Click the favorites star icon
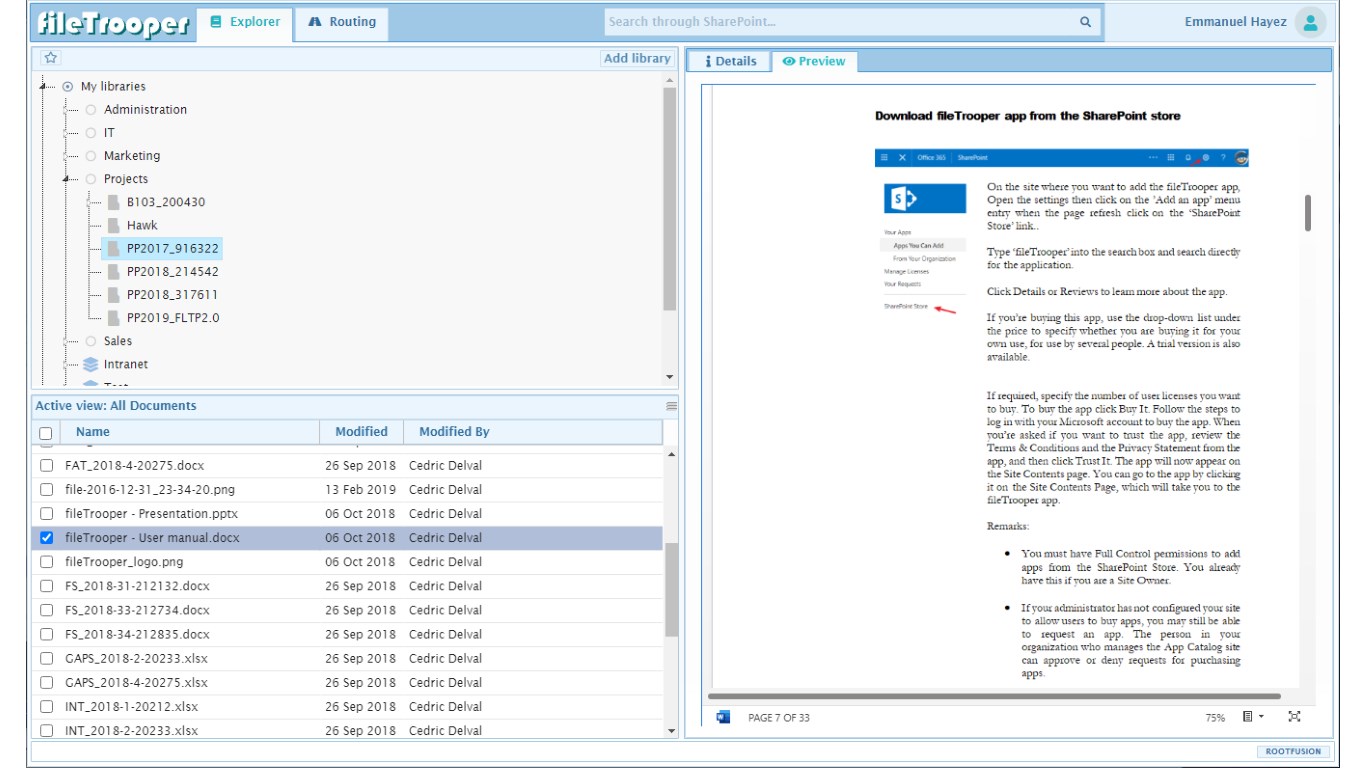This screenshot has width=1366, height=768. pyautogui.click(x=51, y=58)
